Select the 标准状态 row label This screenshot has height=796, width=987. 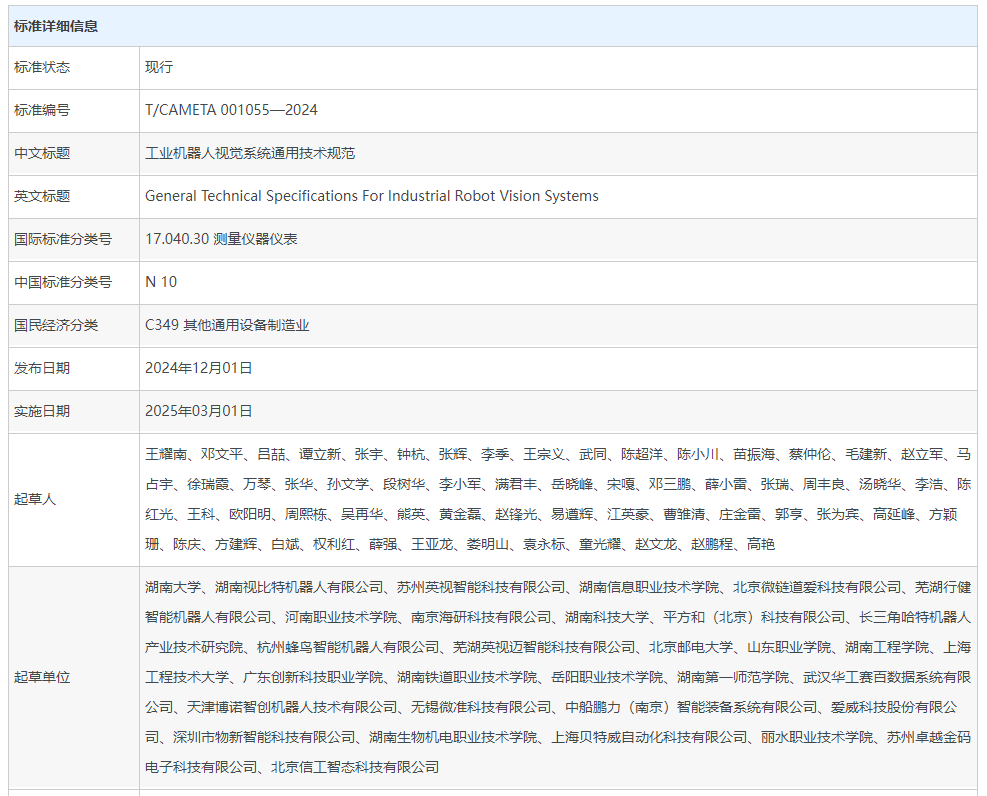(42, 68)
